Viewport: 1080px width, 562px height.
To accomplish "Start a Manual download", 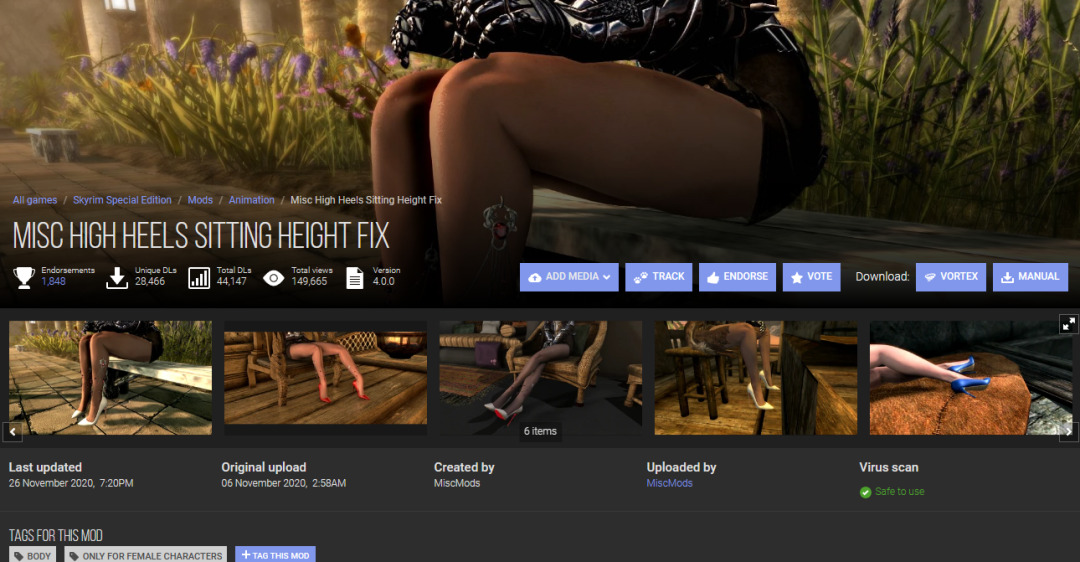I will [1030, 277].
